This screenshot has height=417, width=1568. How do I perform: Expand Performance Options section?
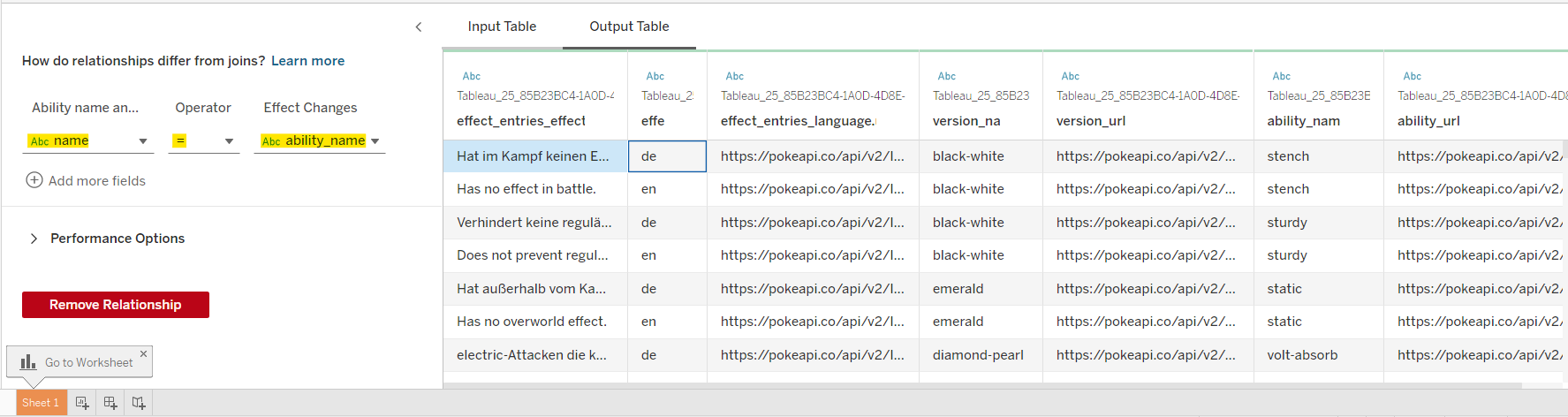coord(34,239)
